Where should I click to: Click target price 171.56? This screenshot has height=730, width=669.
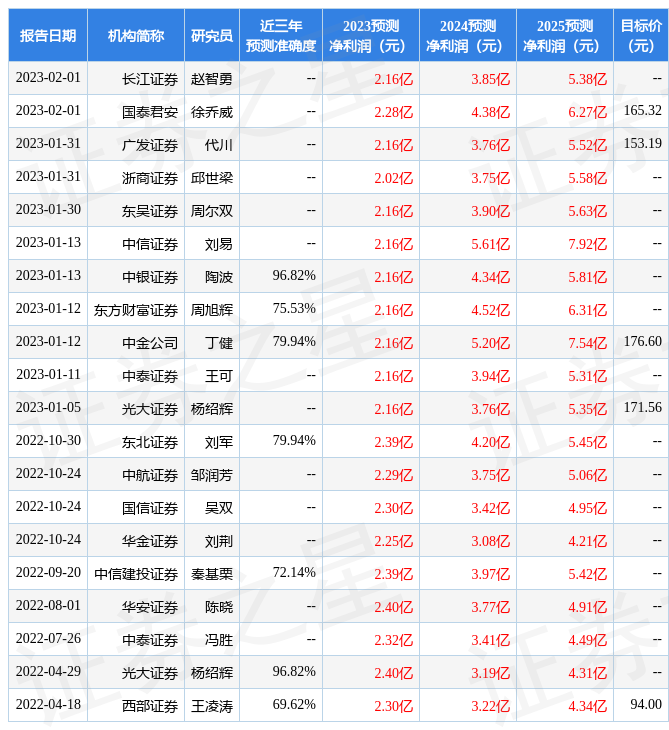point(642,408)
